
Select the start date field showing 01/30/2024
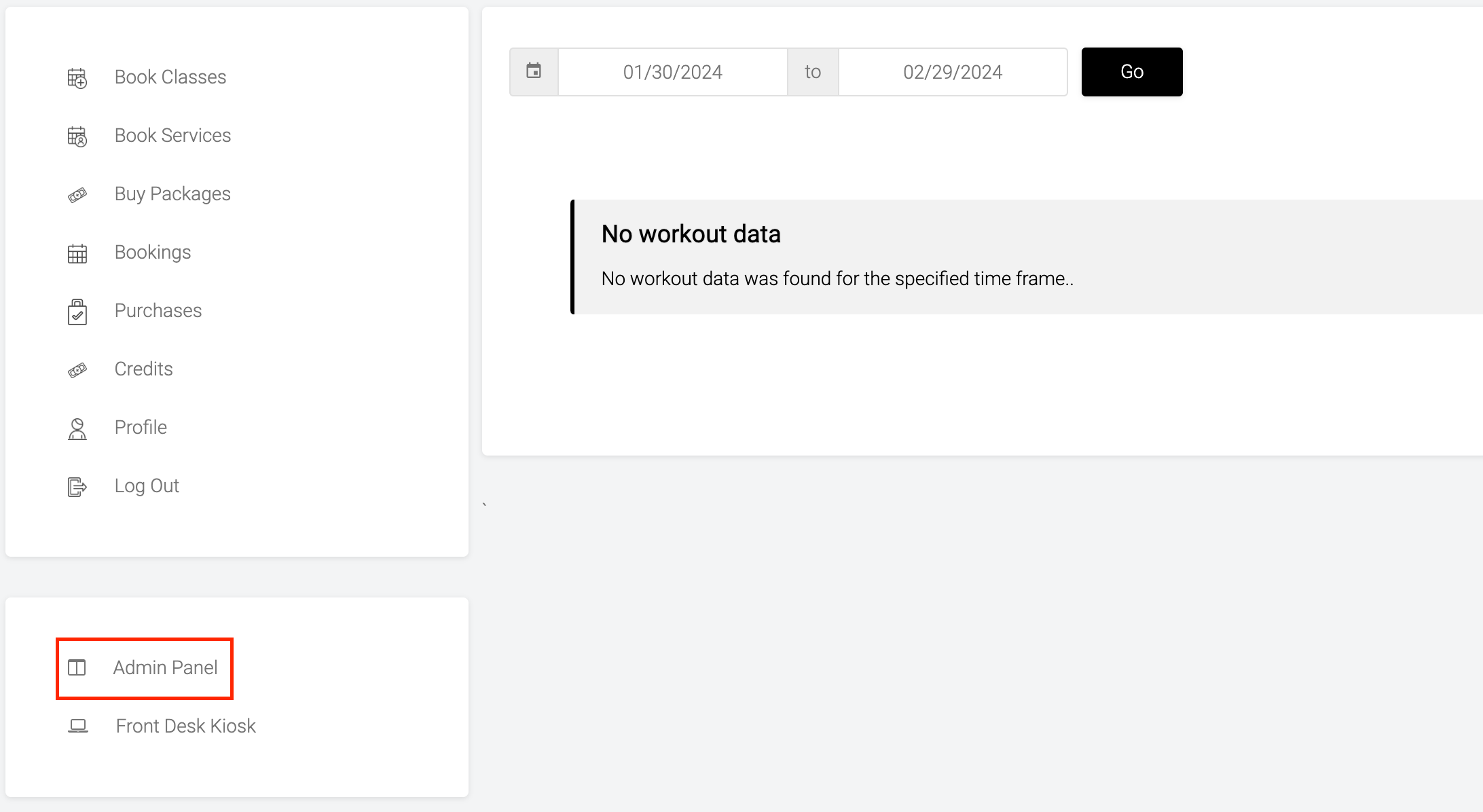click(x=672, y=71)
